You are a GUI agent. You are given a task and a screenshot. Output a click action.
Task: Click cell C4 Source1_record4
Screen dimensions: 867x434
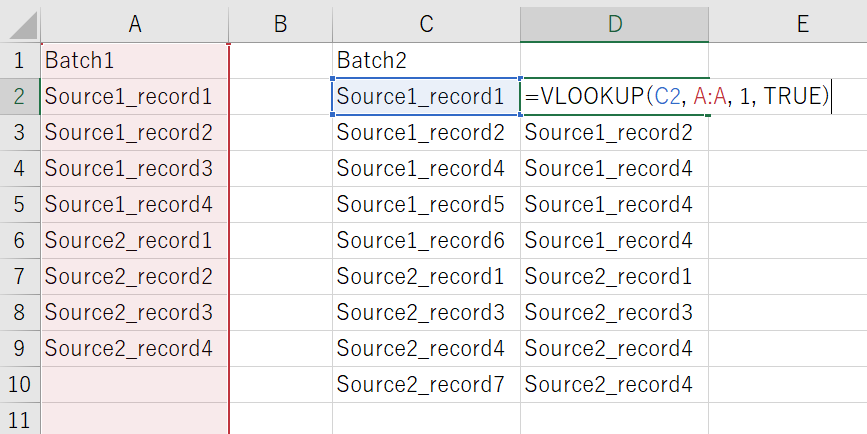click(x=426, y=168)
